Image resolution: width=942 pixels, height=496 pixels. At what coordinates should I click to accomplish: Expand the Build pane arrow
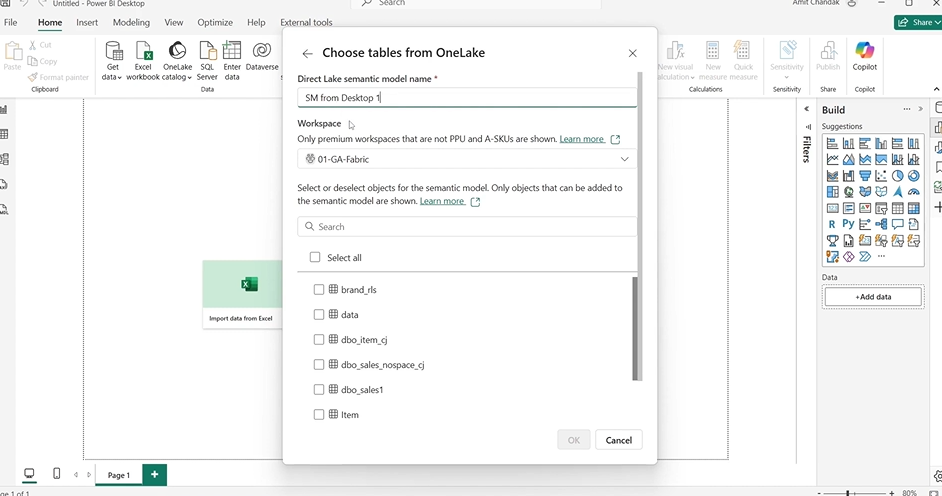click(920, 109)
